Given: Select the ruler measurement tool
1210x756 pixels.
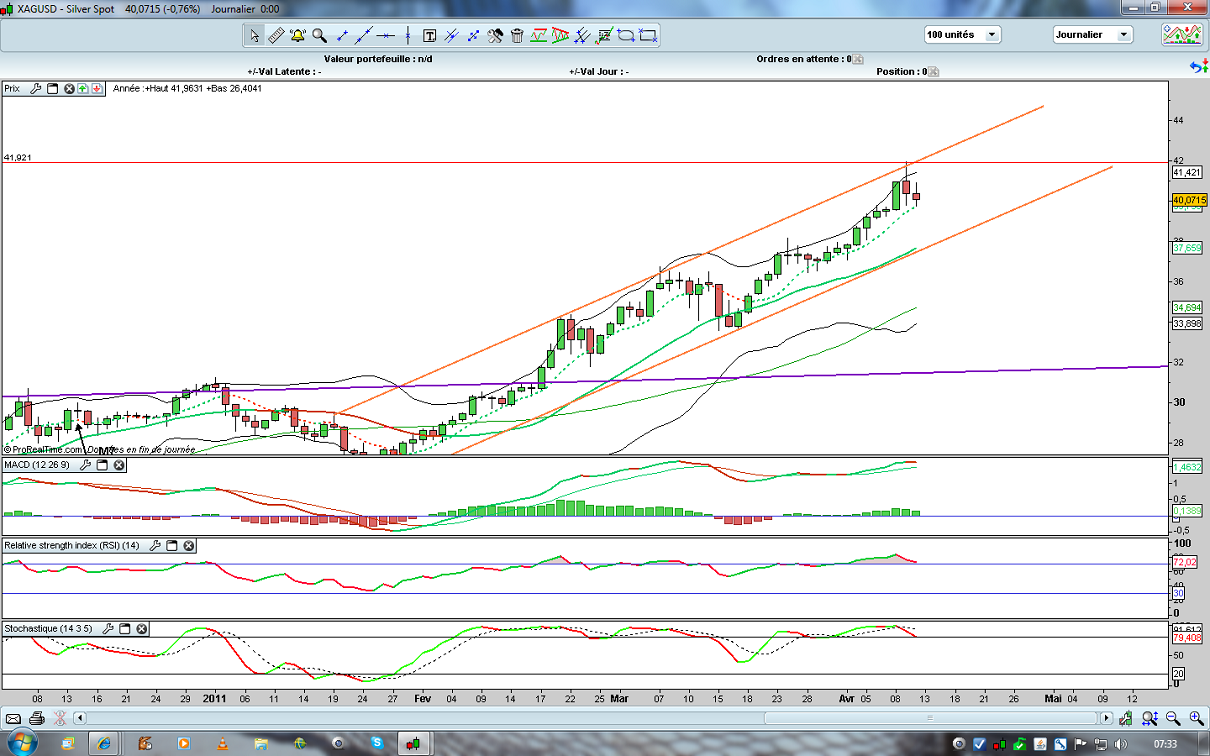Looking at the screenshot, I should coord(276,35).
